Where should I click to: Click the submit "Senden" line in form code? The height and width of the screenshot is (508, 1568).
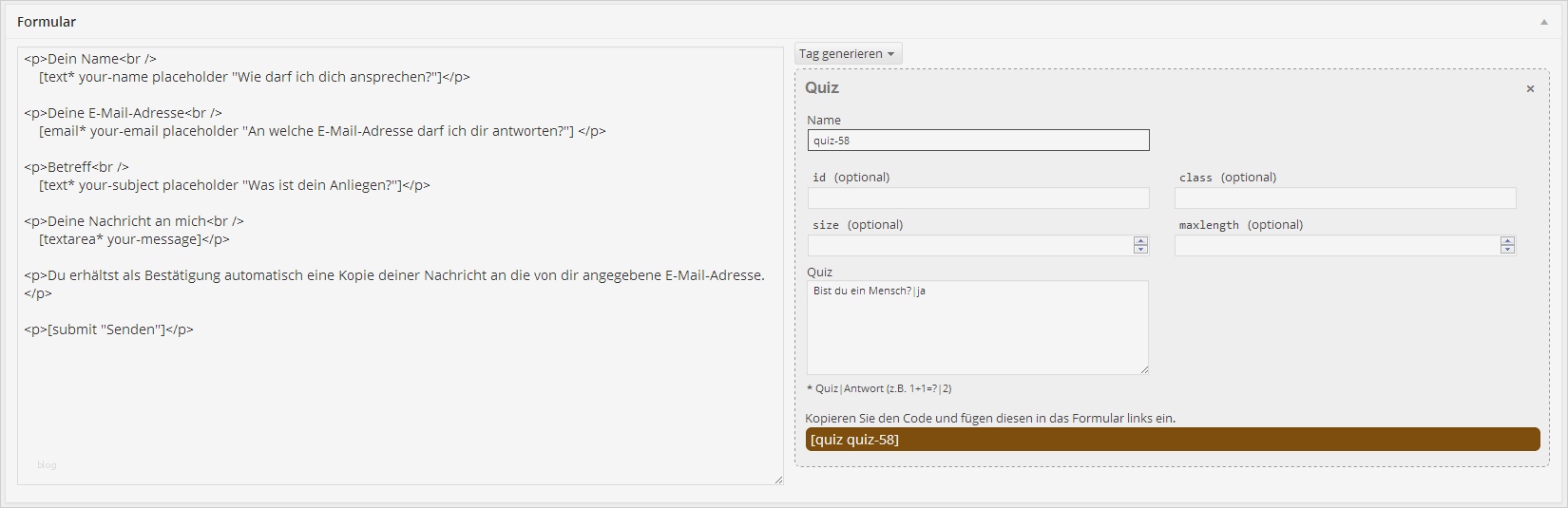pos(109,329)
